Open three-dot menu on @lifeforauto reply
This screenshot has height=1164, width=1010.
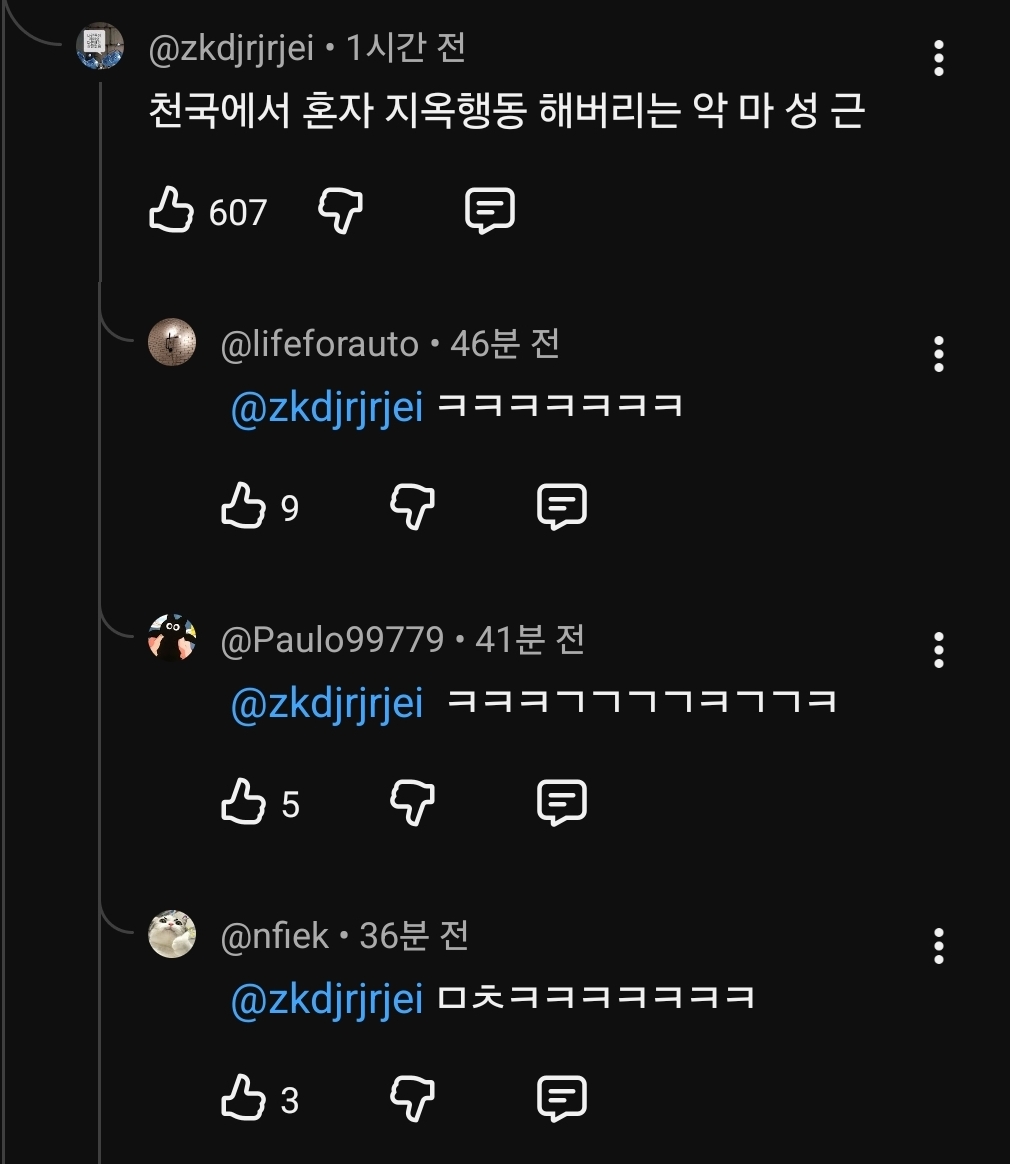pos(938,355)
